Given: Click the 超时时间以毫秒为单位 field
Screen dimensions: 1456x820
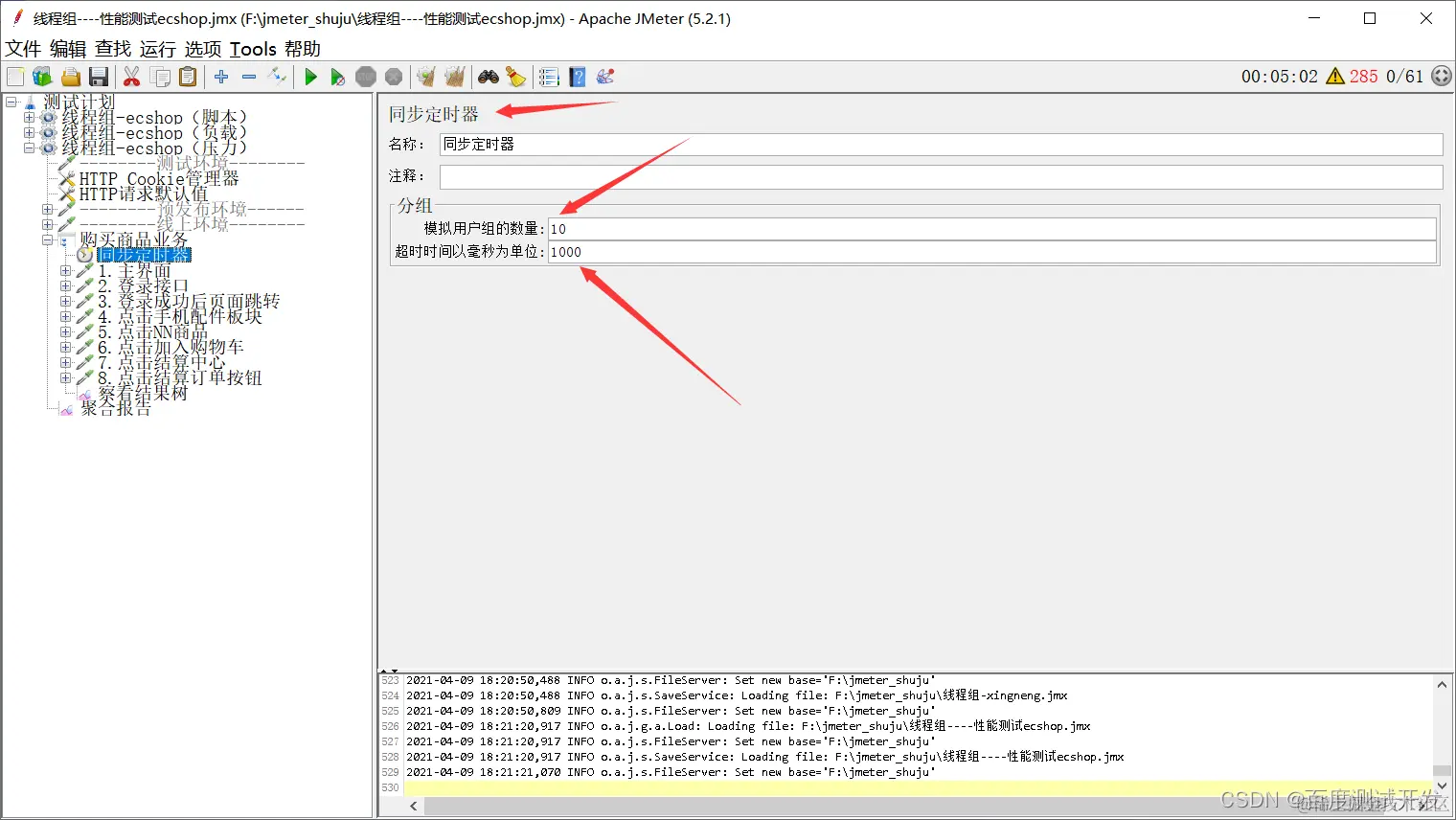Looking at the screenshot, I should click(991, 252).
